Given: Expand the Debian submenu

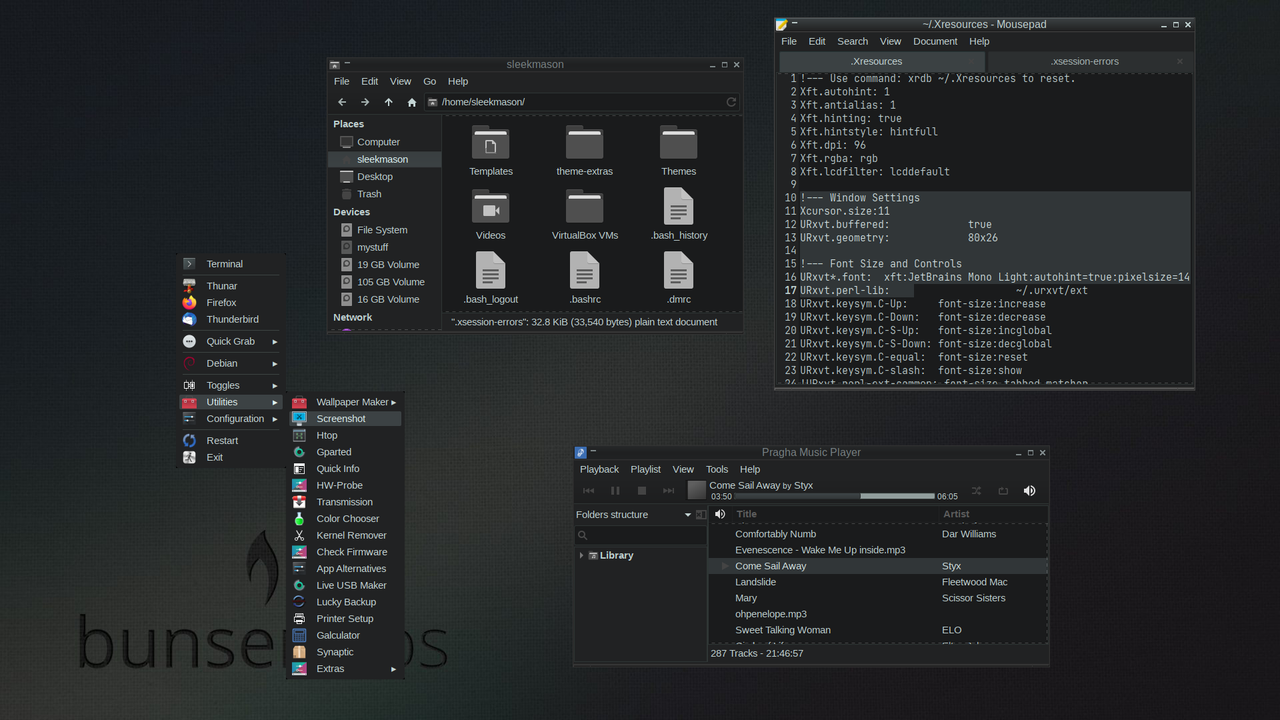Looking at the screenshot, I should [231, 363].
